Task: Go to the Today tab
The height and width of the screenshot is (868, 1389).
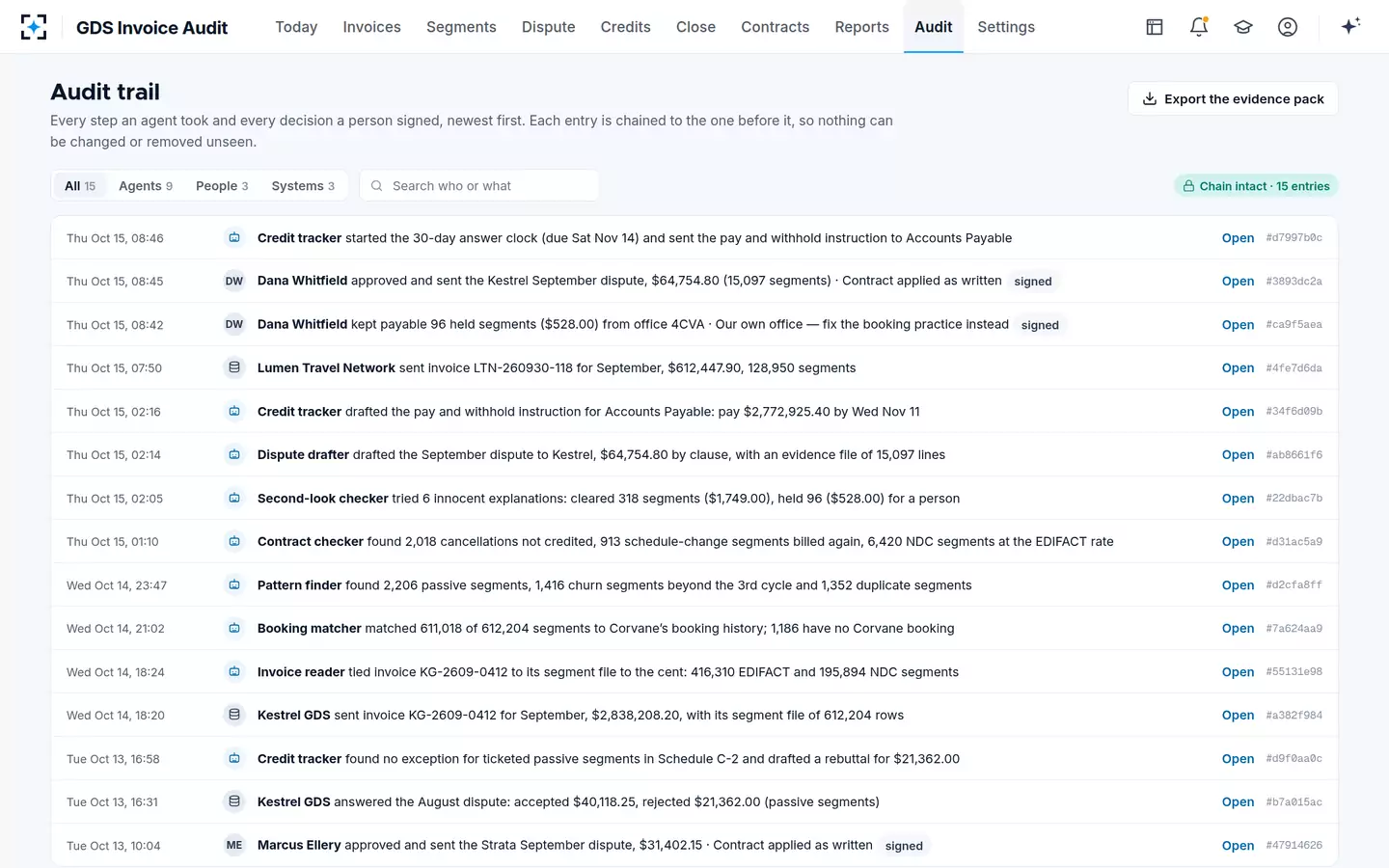Action: coord(296,27)
